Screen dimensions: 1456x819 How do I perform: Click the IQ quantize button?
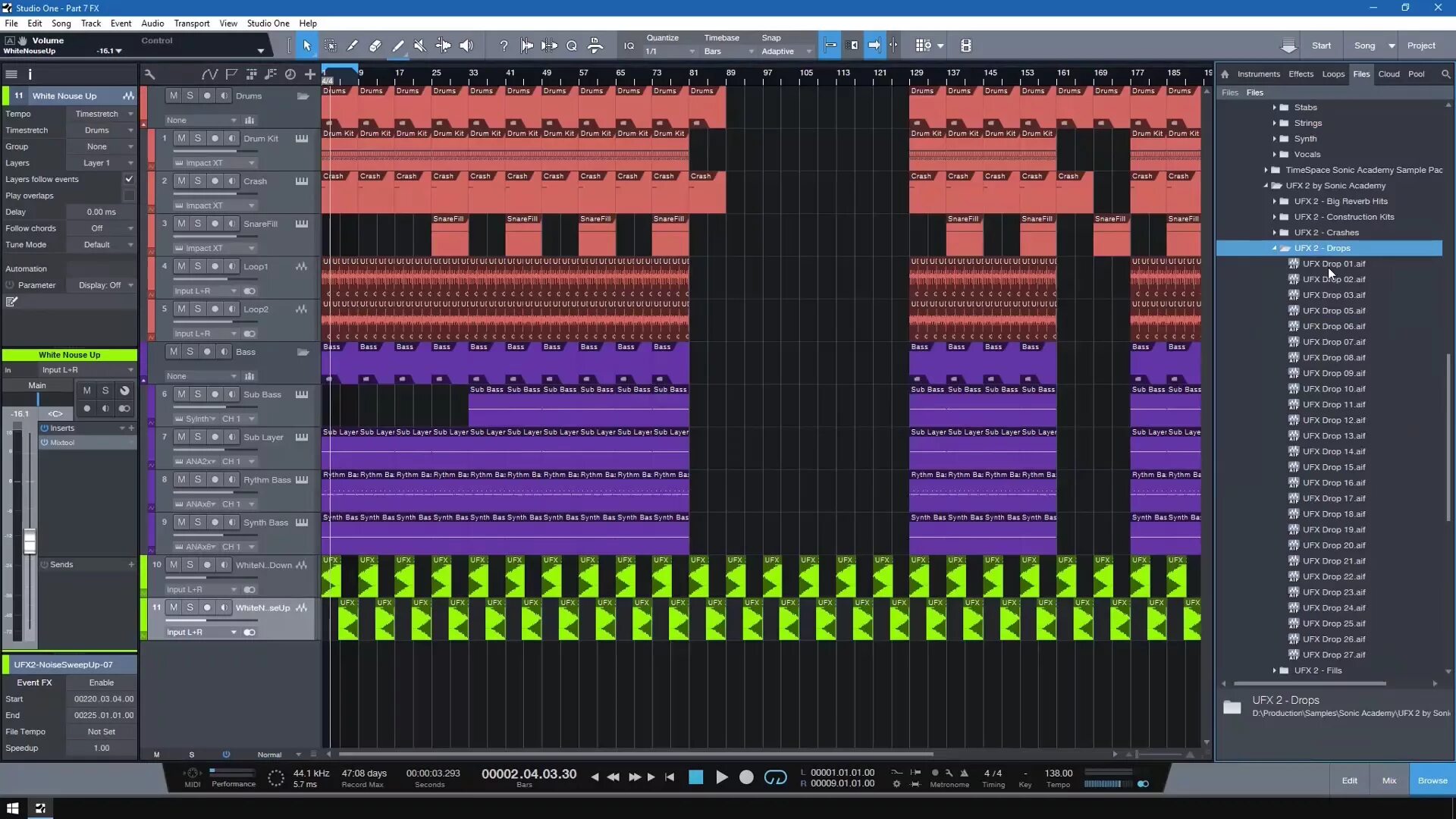click(629, 45)
